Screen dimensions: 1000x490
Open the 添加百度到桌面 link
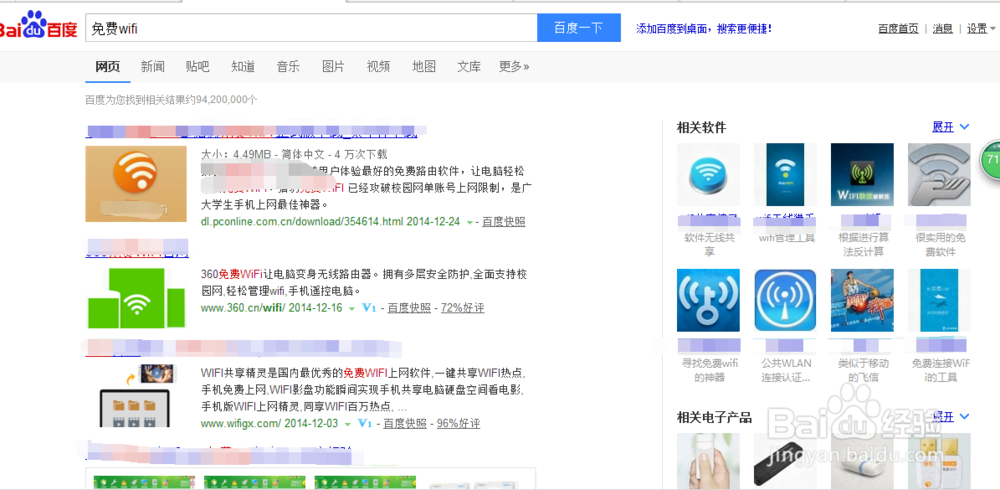[x=703, y=29]
